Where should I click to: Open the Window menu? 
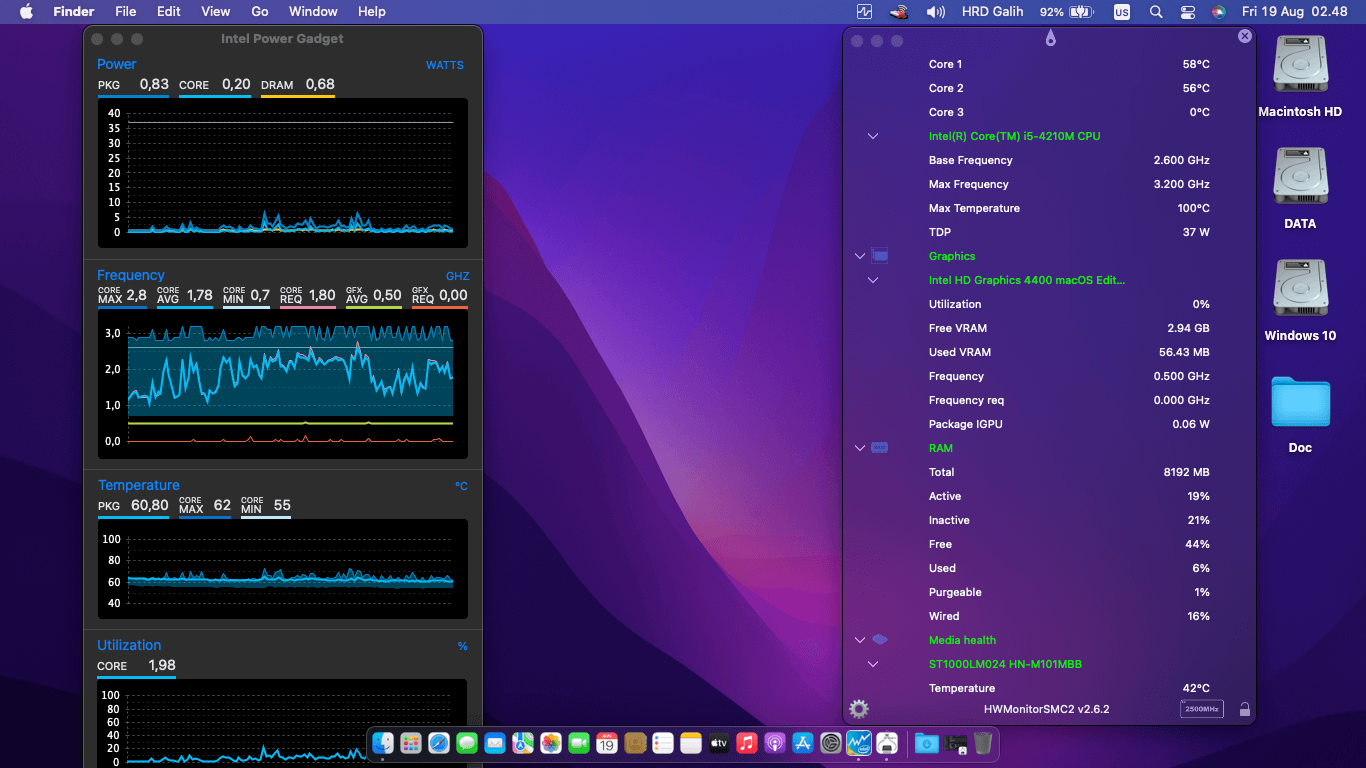pyautogui.click(x=313, y=11)
